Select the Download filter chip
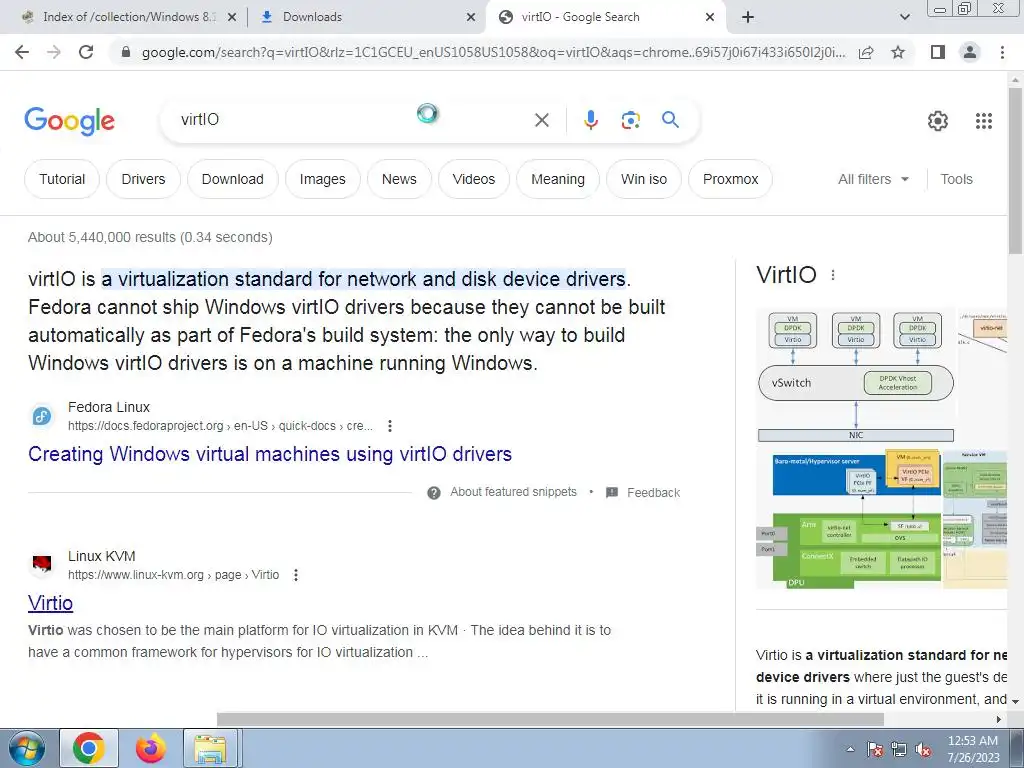1024x768 pixels. [x=232, y=179]
